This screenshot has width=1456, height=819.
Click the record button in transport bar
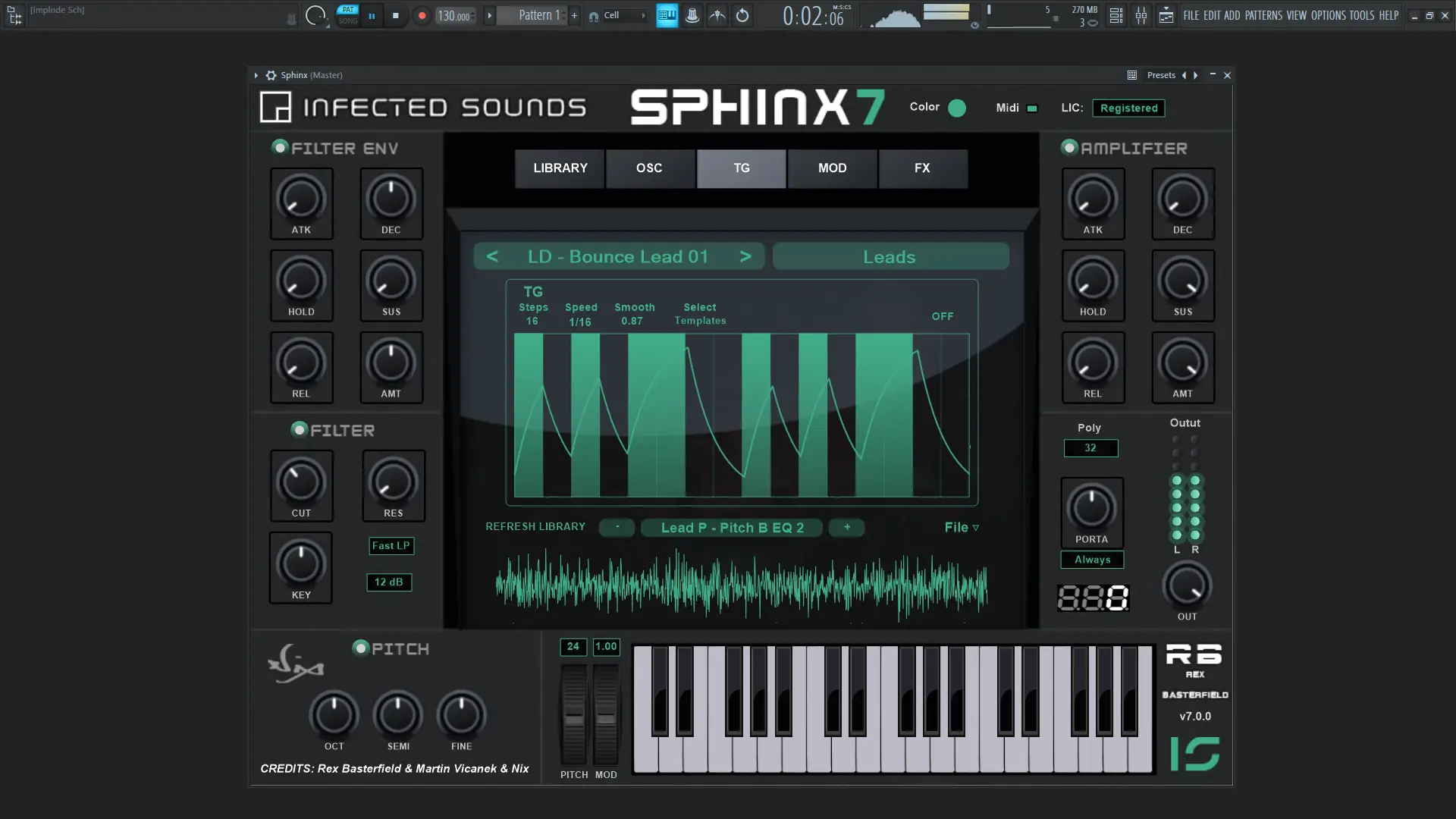422,16
